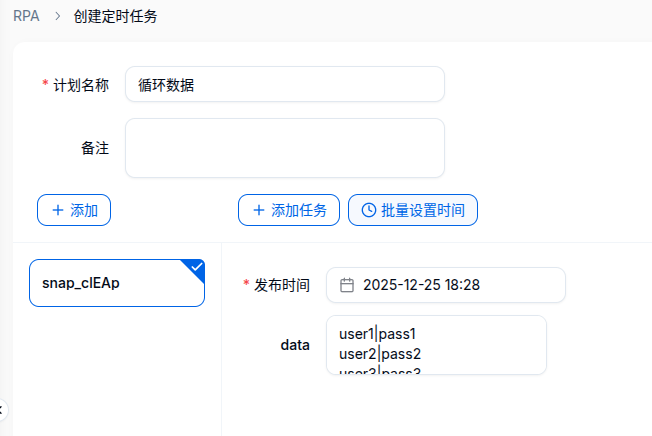Click the breadcrumb separator arrow after RPA
Screen dimensions: 652x436
[x=58, y=16]
